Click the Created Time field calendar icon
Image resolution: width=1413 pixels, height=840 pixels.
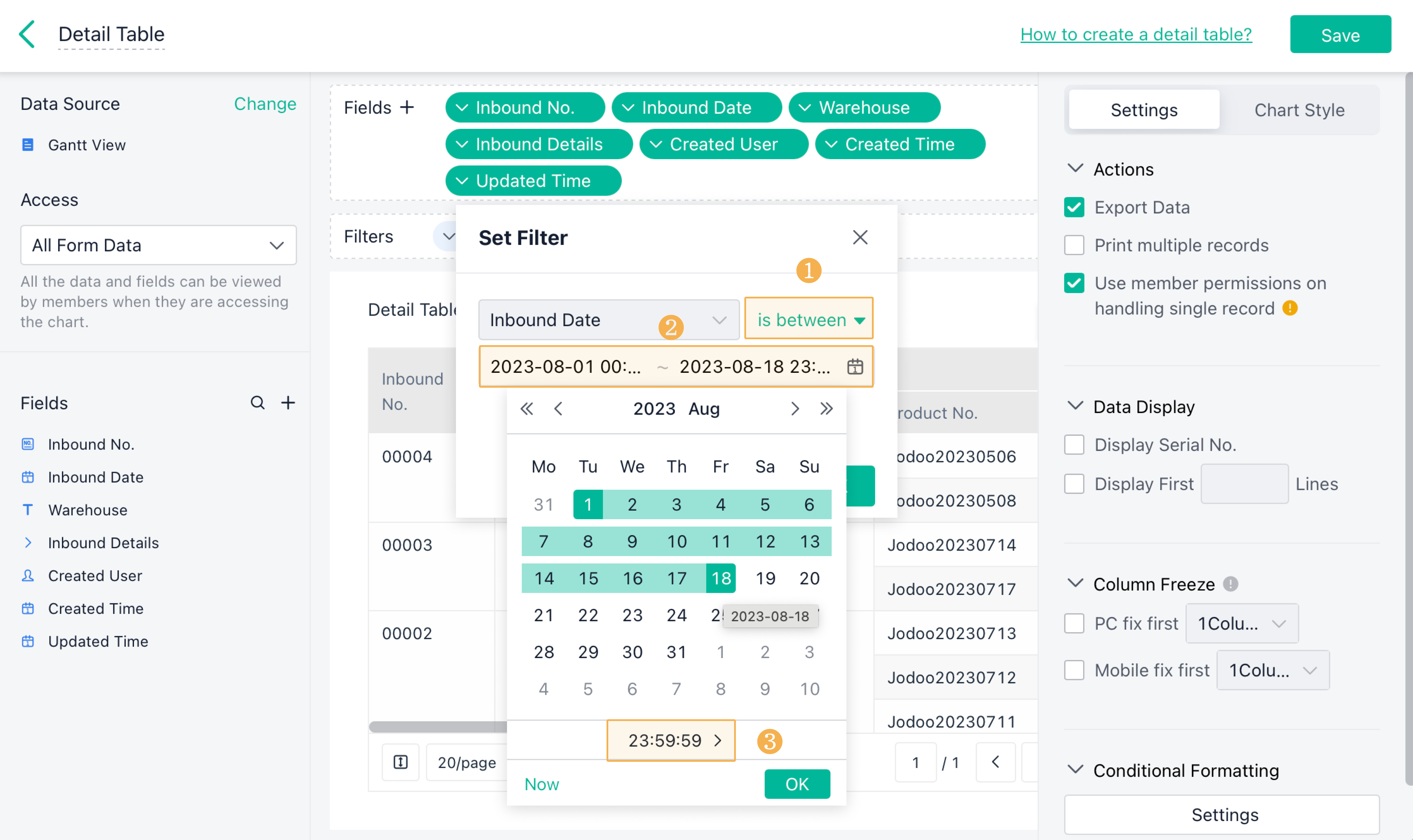click(28, 609)
